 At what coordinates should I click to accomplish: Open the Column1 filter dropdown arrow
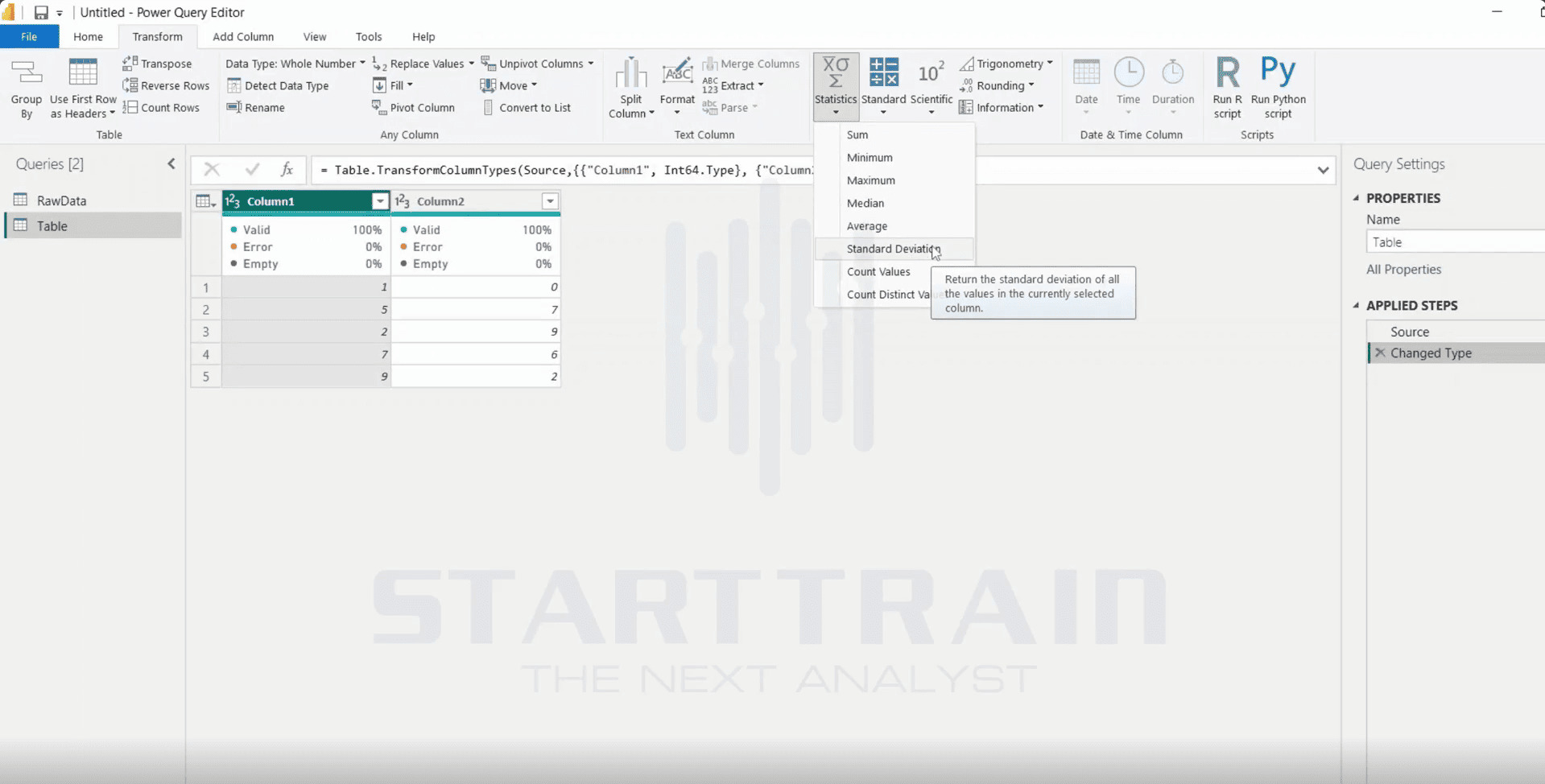pos(380,201)
